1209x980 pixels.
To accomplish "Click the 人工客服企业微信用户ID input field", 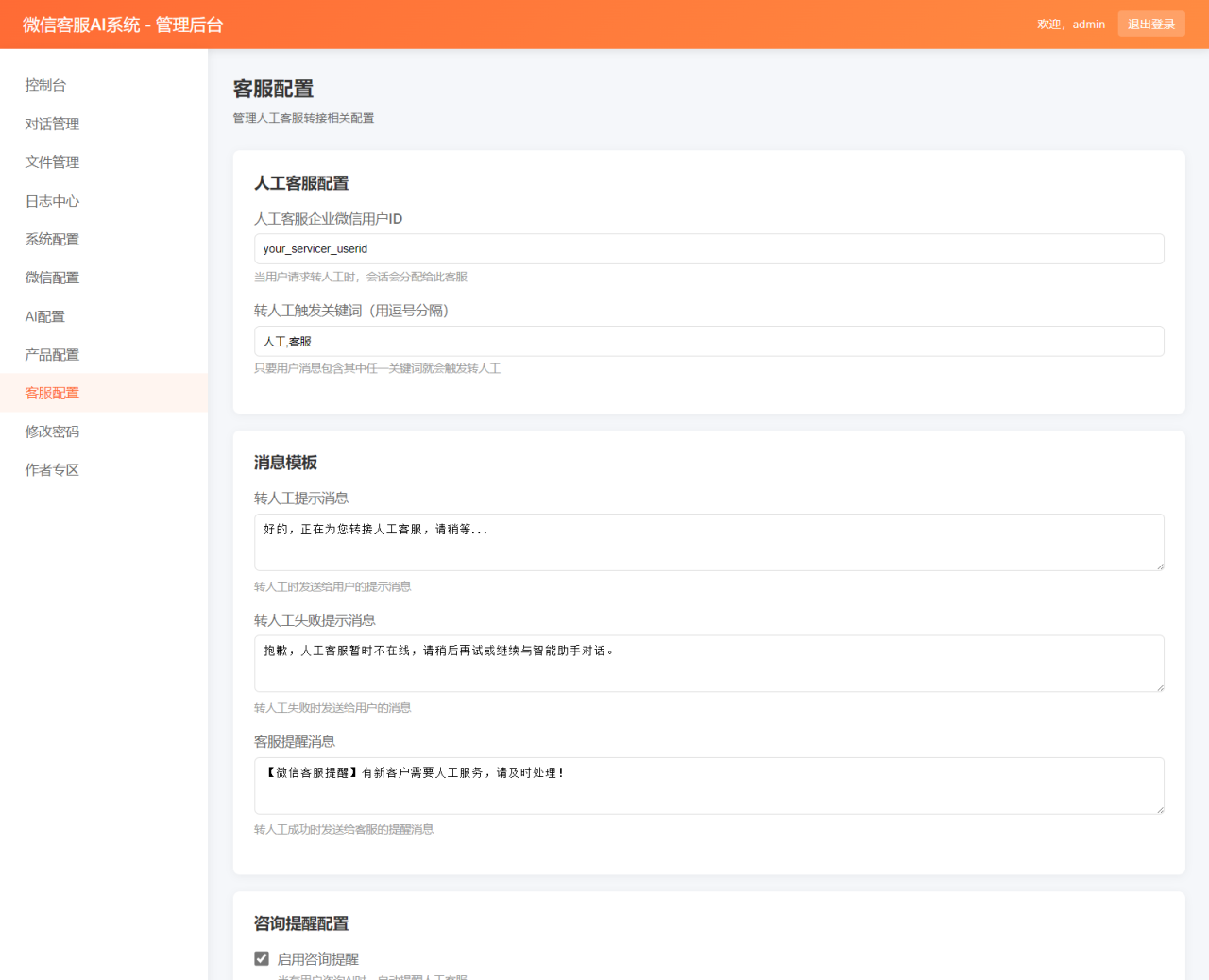I will coord(708,248).
